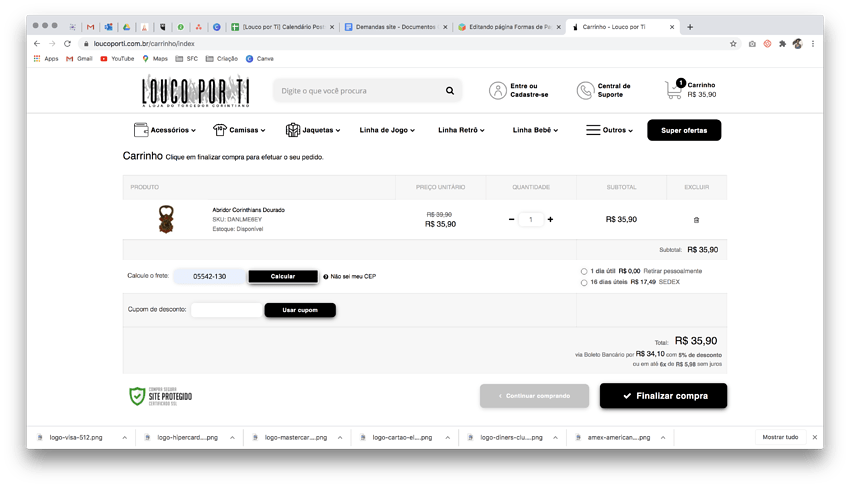Image resolution: width=850 pixels, height=487 pixels.
Task: Click the Super ofertas button
Action: click(684, 130)
